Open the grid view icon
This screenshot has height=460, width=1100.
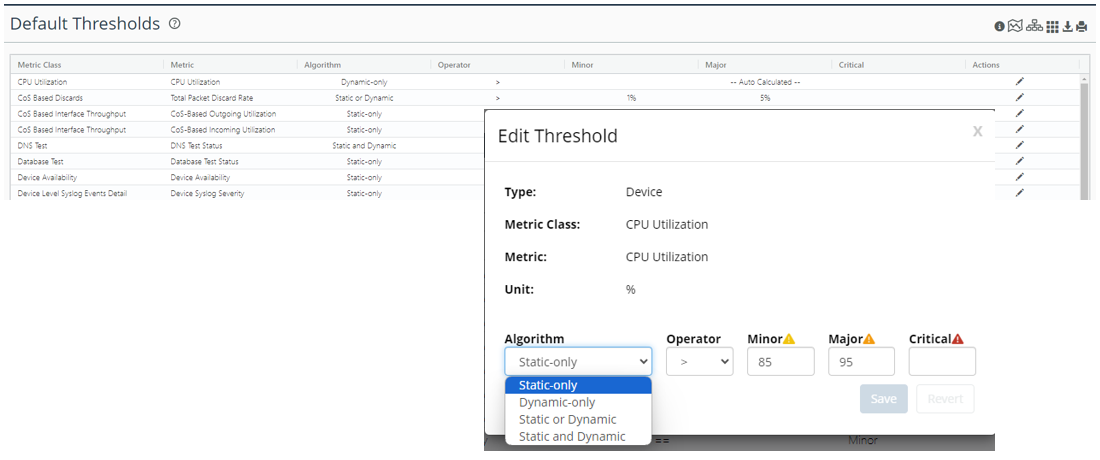(x=1052, y=27)
